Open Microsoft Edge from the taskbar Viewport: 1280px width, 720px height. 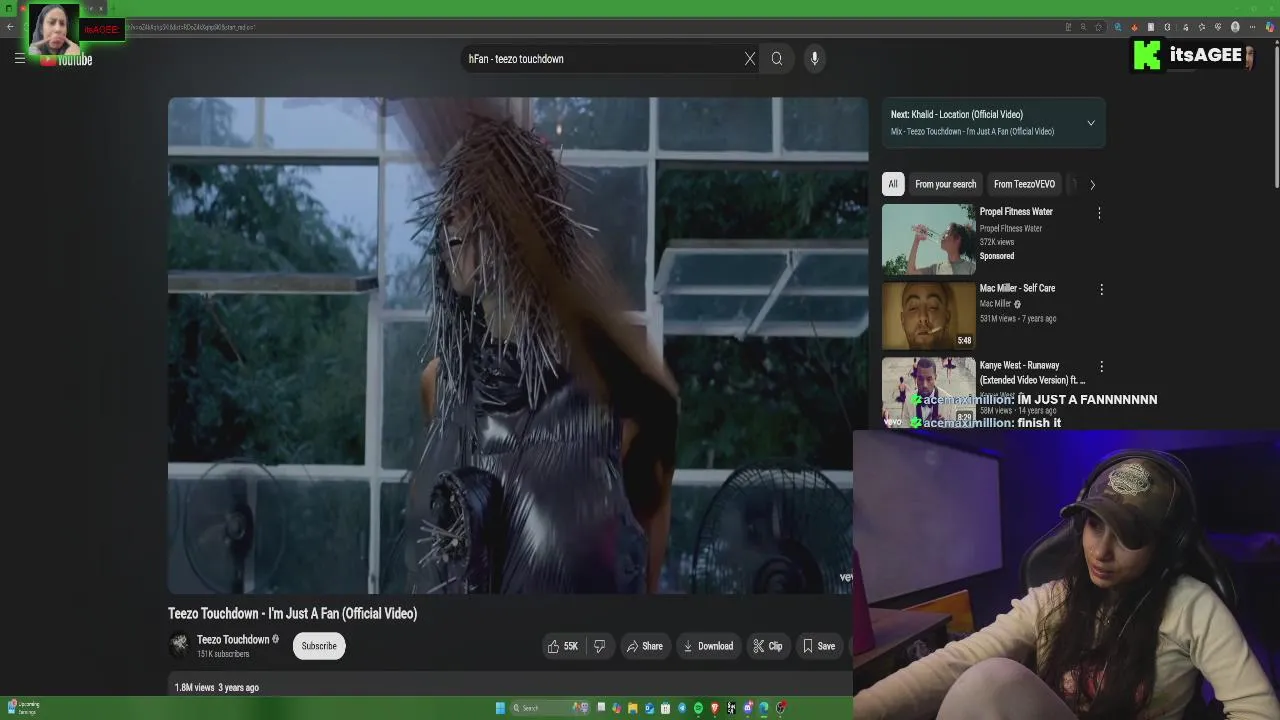click(763, 708)
